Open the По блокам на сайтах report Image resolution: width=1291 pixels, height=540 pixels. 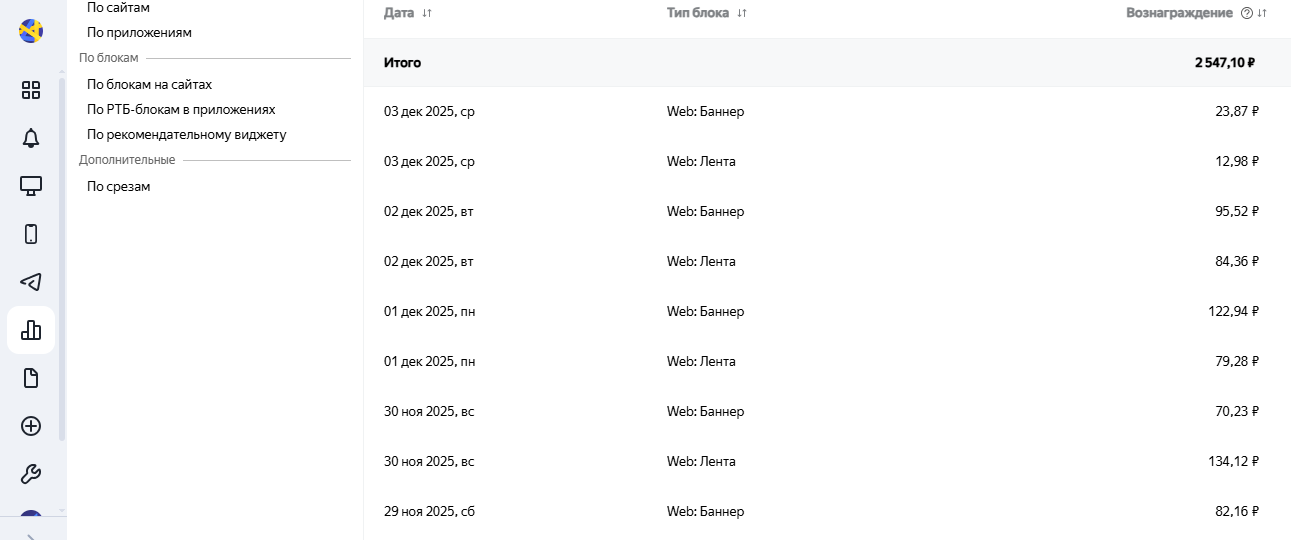point(149,84)
